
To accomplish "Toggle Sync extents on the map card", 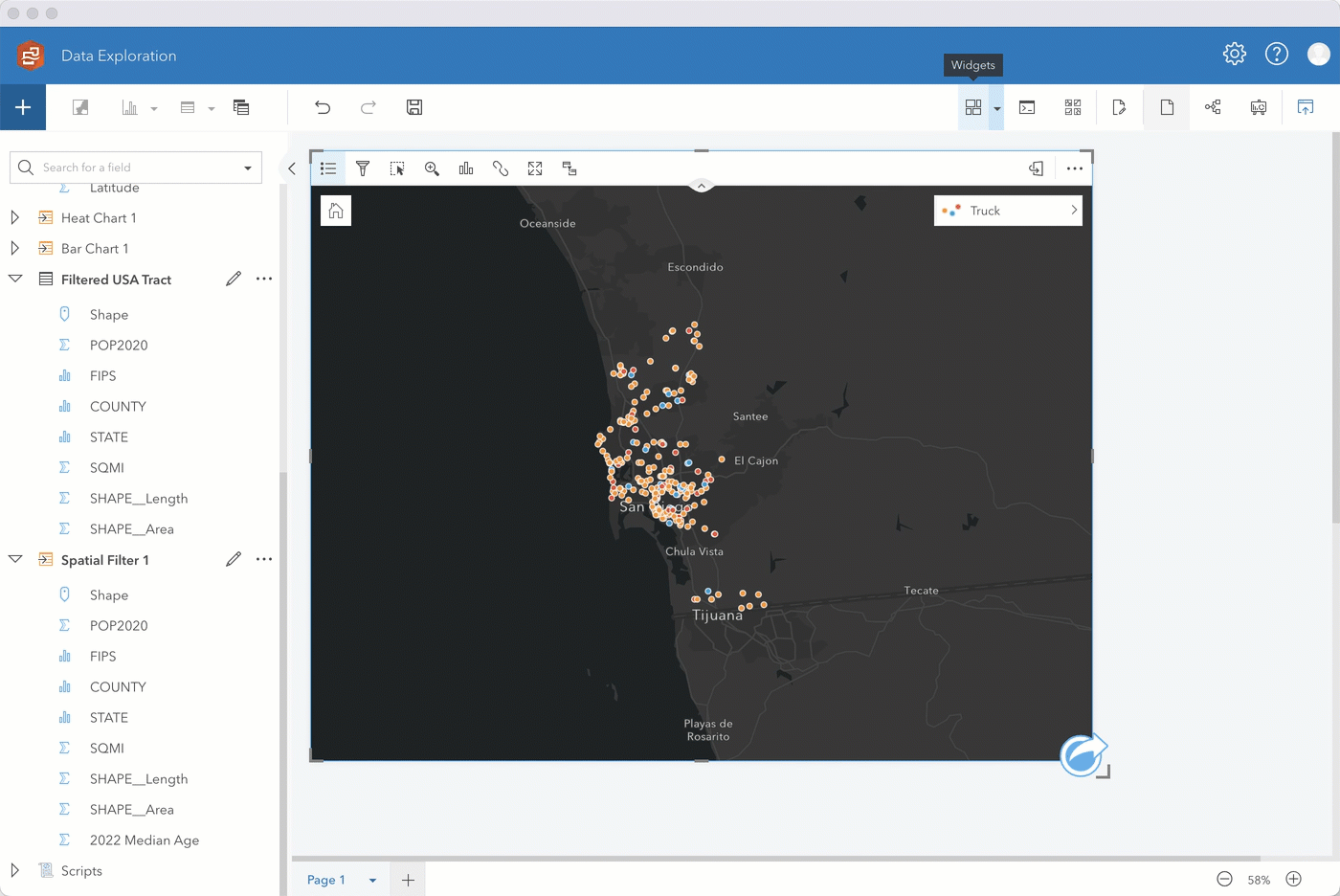I will (x=501, y=168).
